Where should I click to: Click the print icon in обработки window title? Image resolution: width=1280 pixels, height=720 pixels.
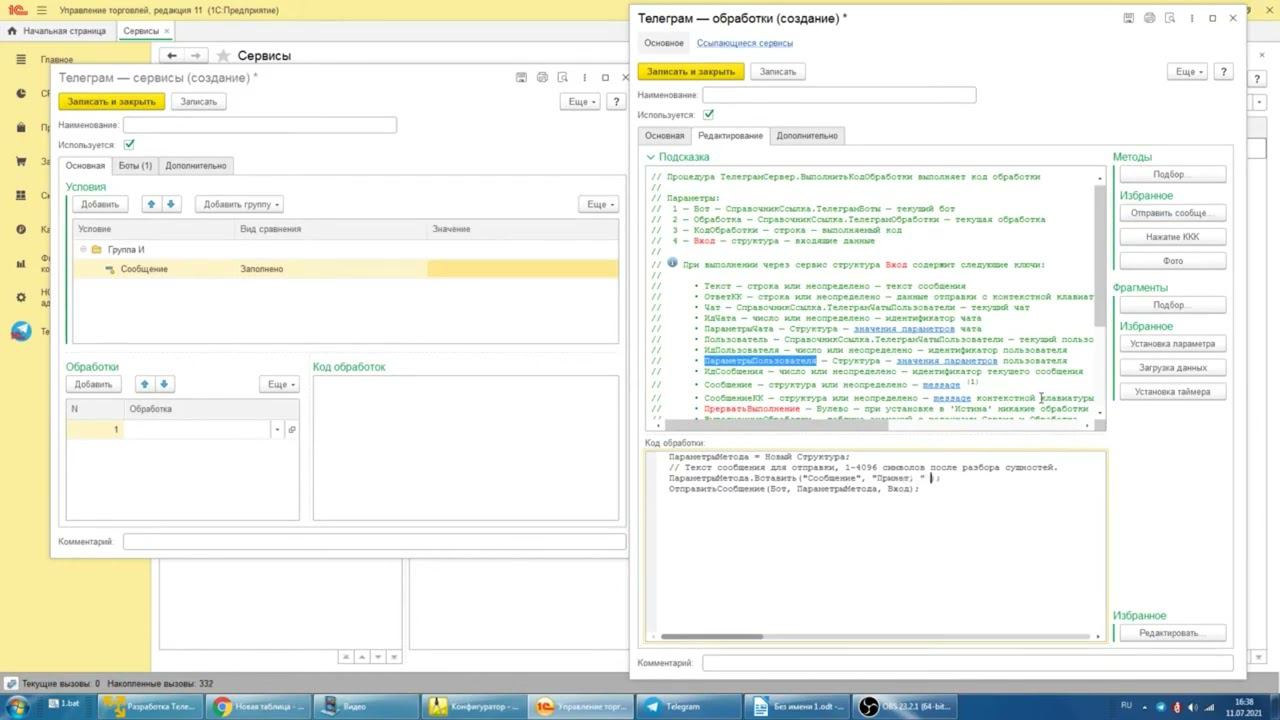click(1149, 18)
